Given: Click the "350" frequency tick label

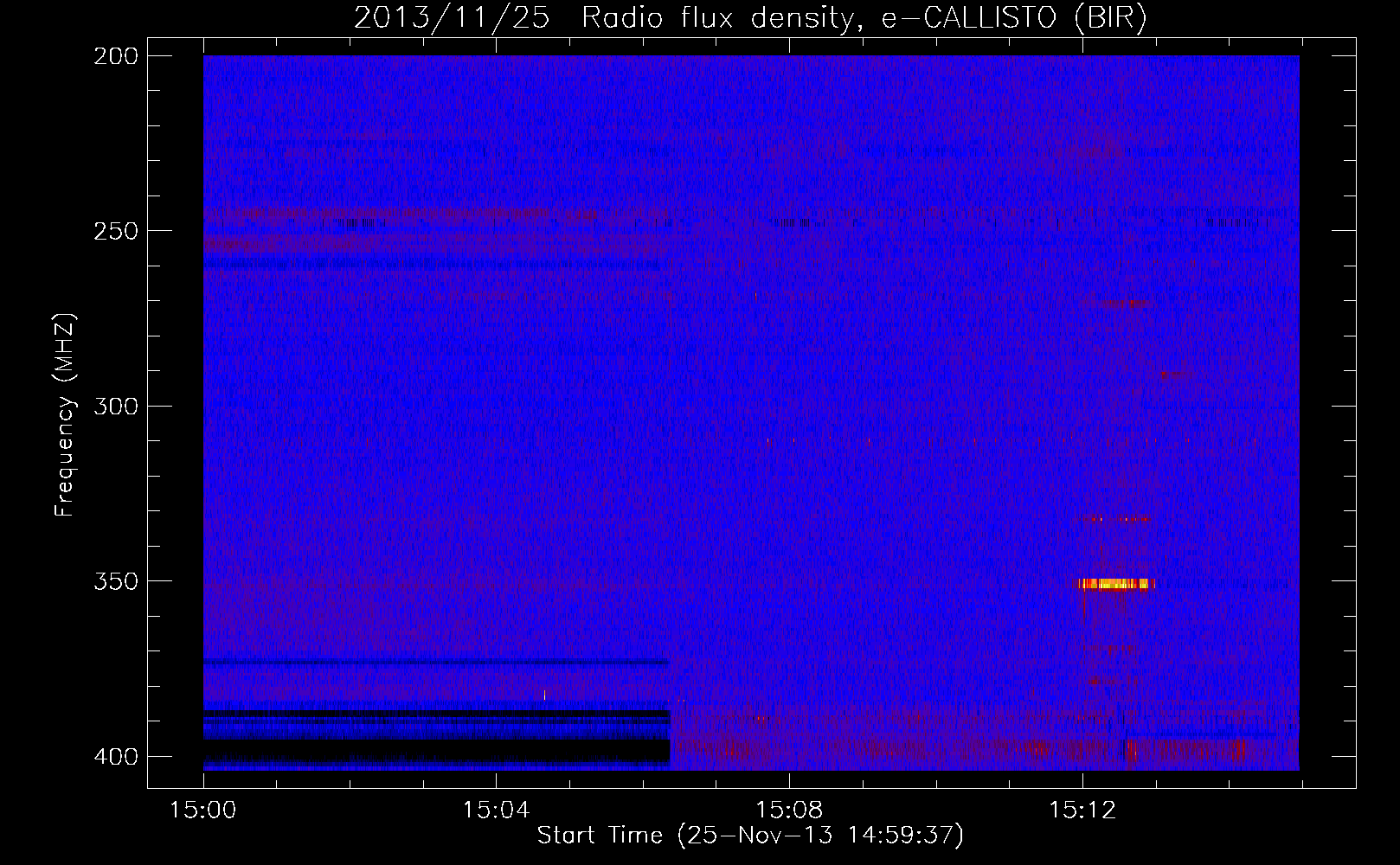Looking at the screenshot, I should coord(115,581).
